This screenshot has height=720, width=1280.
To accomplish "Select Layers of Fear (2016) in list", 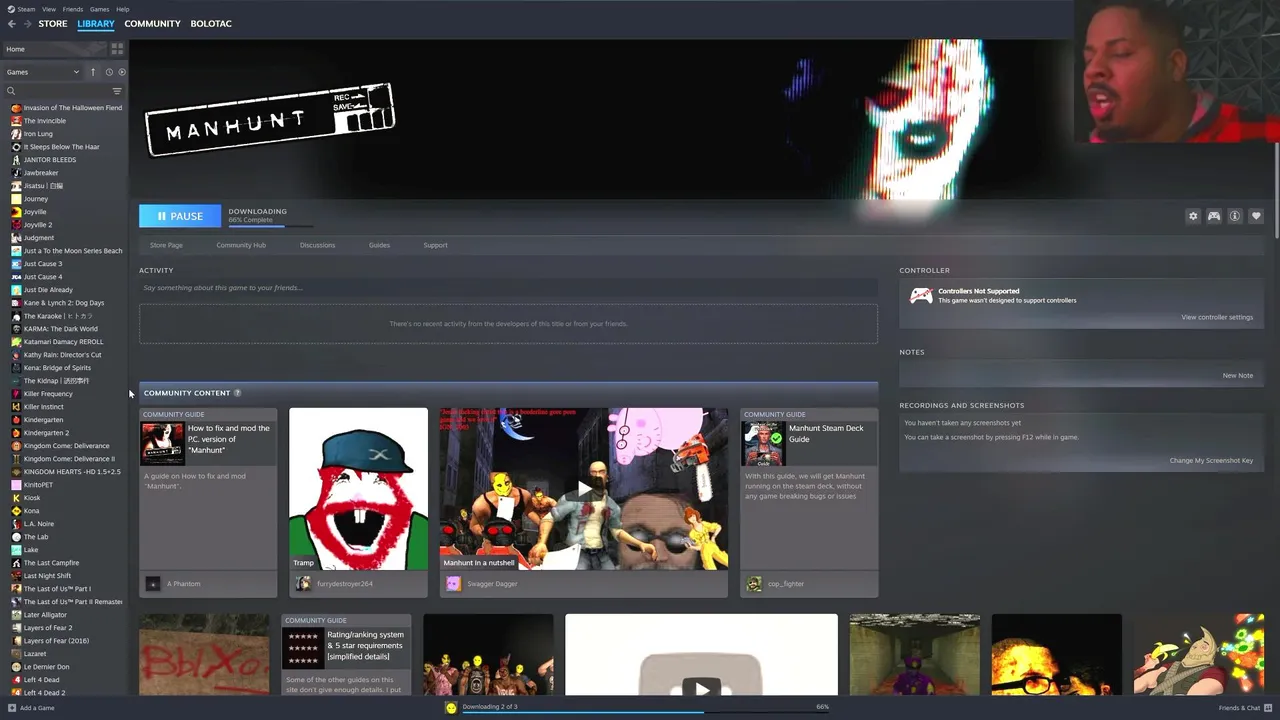I will click(56, 641).
